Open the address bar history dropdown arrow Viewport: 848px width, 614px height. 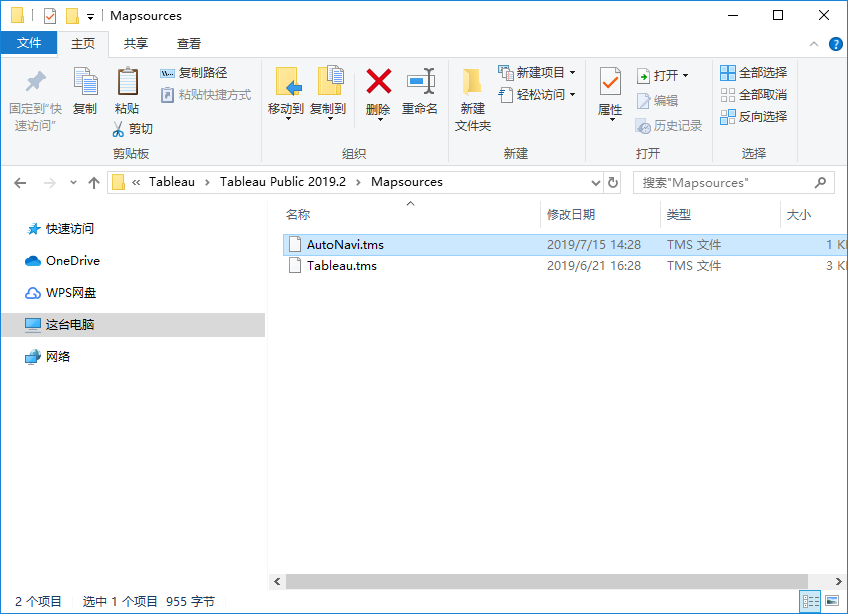595,183
